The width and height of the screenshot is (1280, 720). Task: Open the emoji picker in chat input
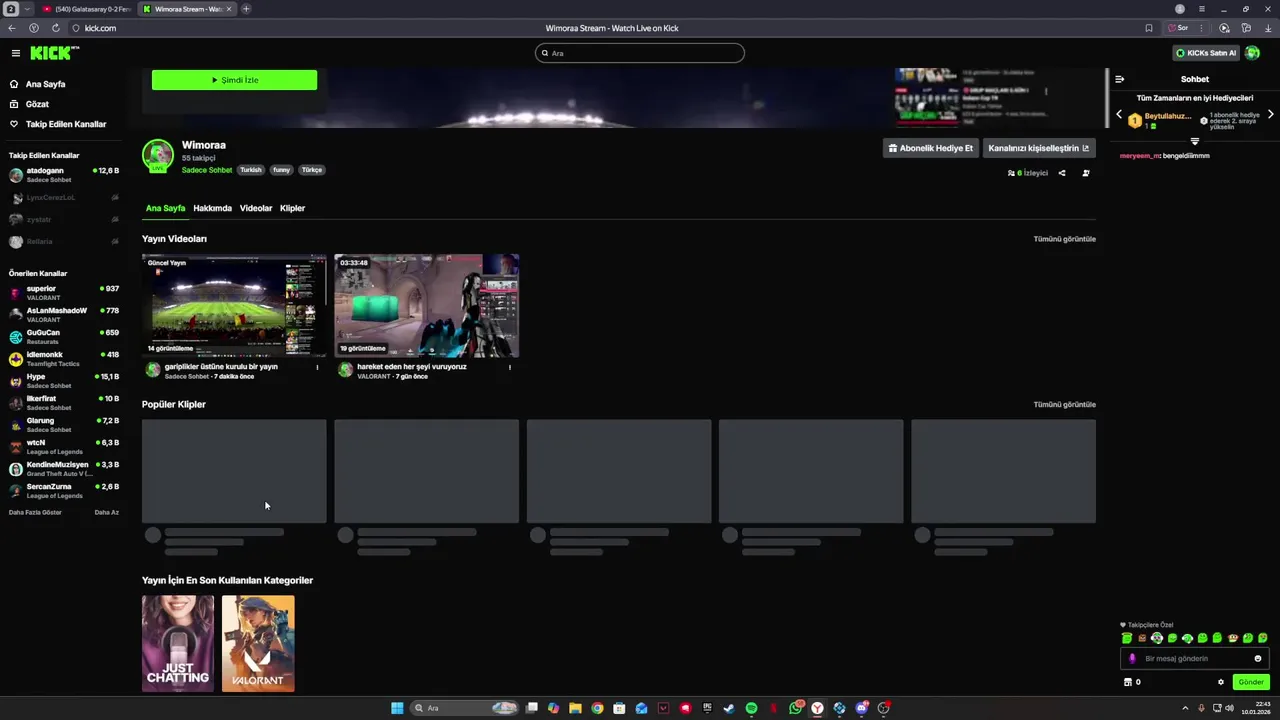(x=1258, y=658)
